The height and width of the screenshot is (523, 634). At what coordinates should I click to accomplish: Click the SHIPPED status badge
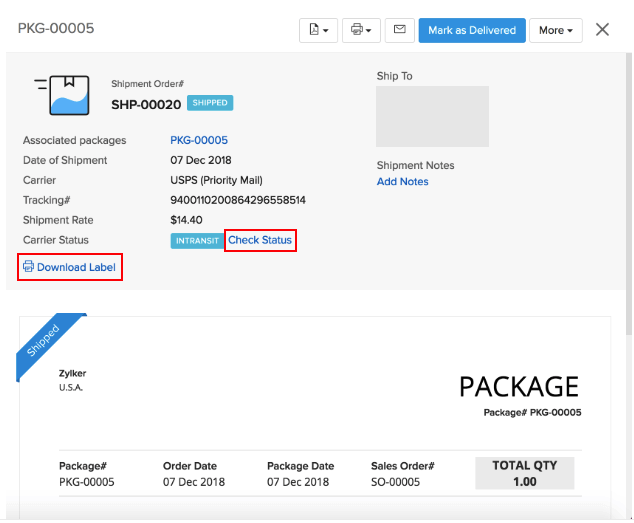click(x=210, y=103)
